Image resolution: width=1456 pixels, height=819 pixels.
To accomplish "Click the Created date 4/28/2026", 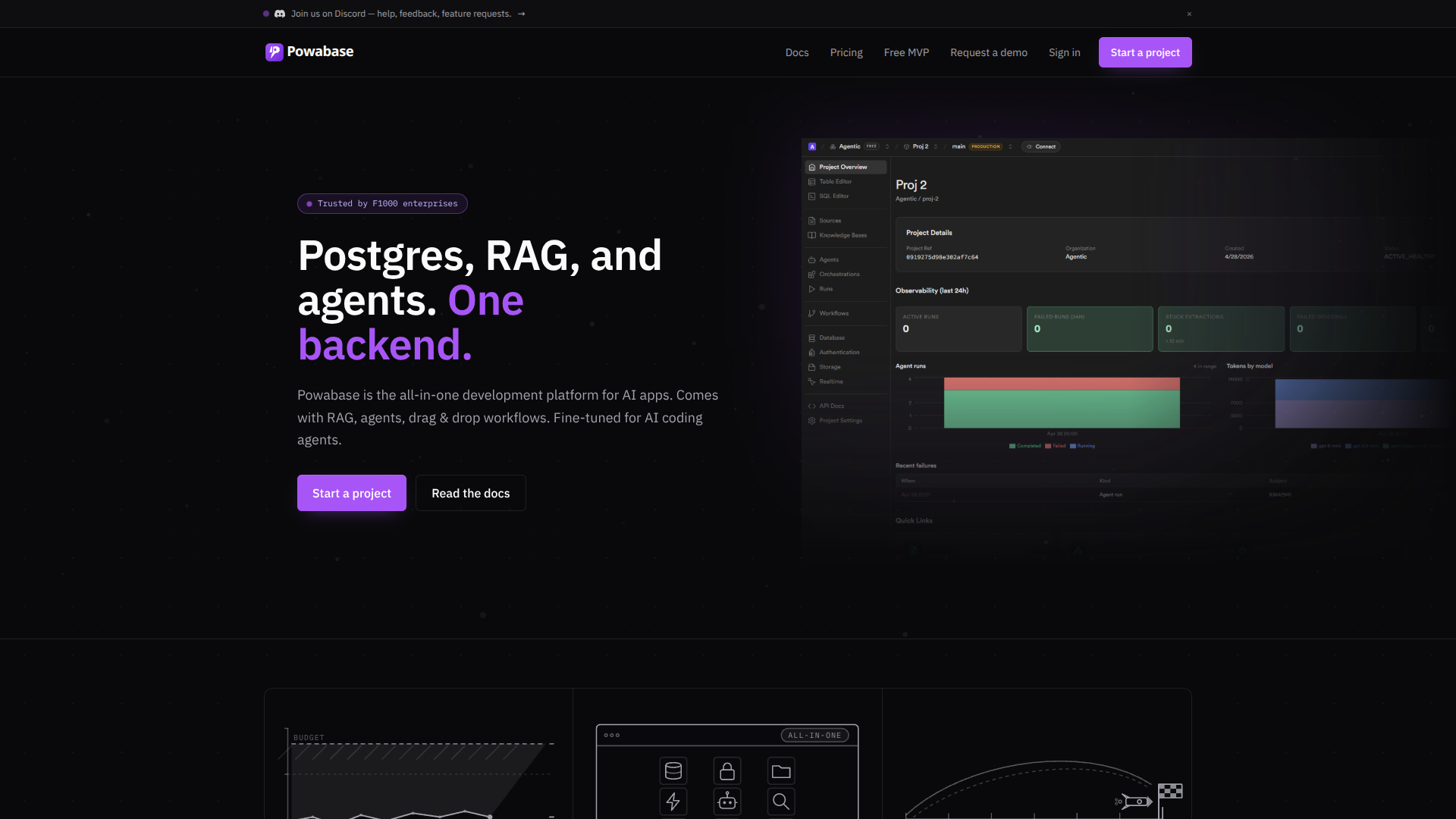I will tap(1239, 257).
